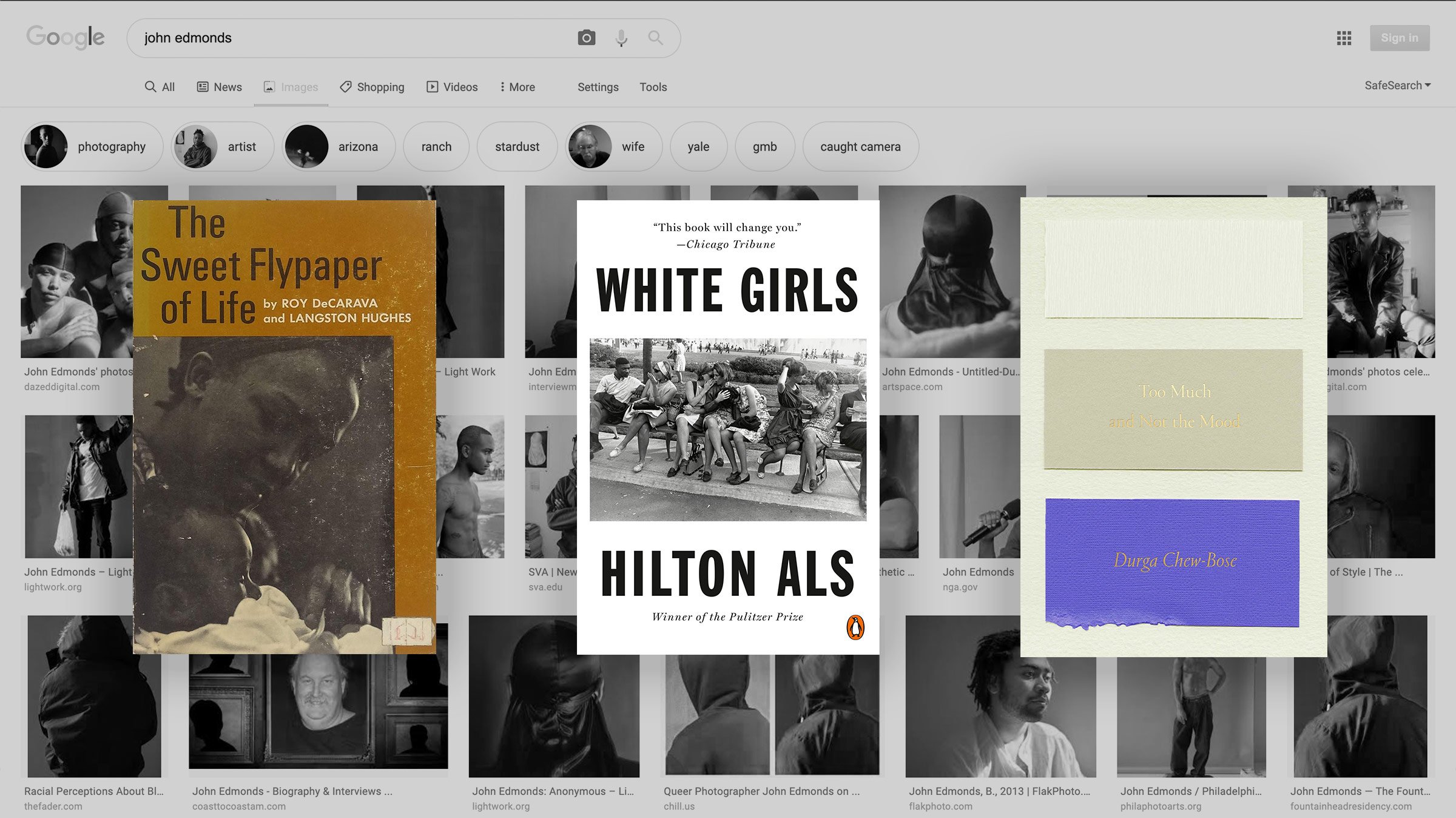Filter by photography chip
The width and height of the screenshot is (1456, 818).
coord(92,146)
